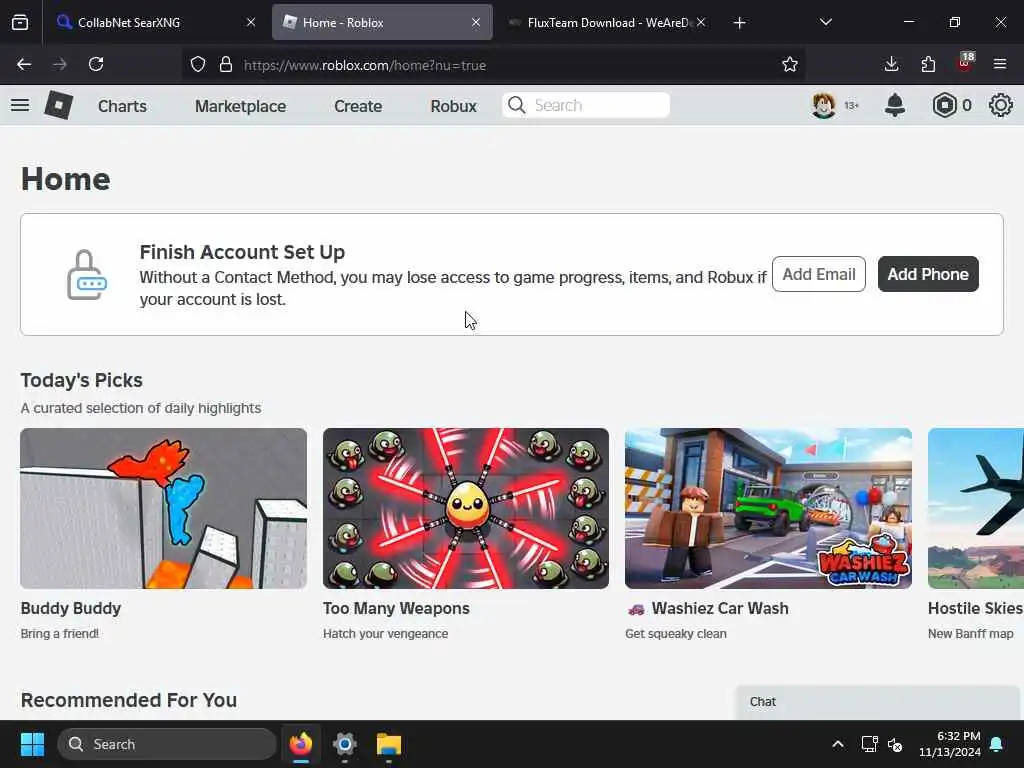Click the Roblox logo icon
This screenshot has height=768, width=1024.
tap(58, 105)
